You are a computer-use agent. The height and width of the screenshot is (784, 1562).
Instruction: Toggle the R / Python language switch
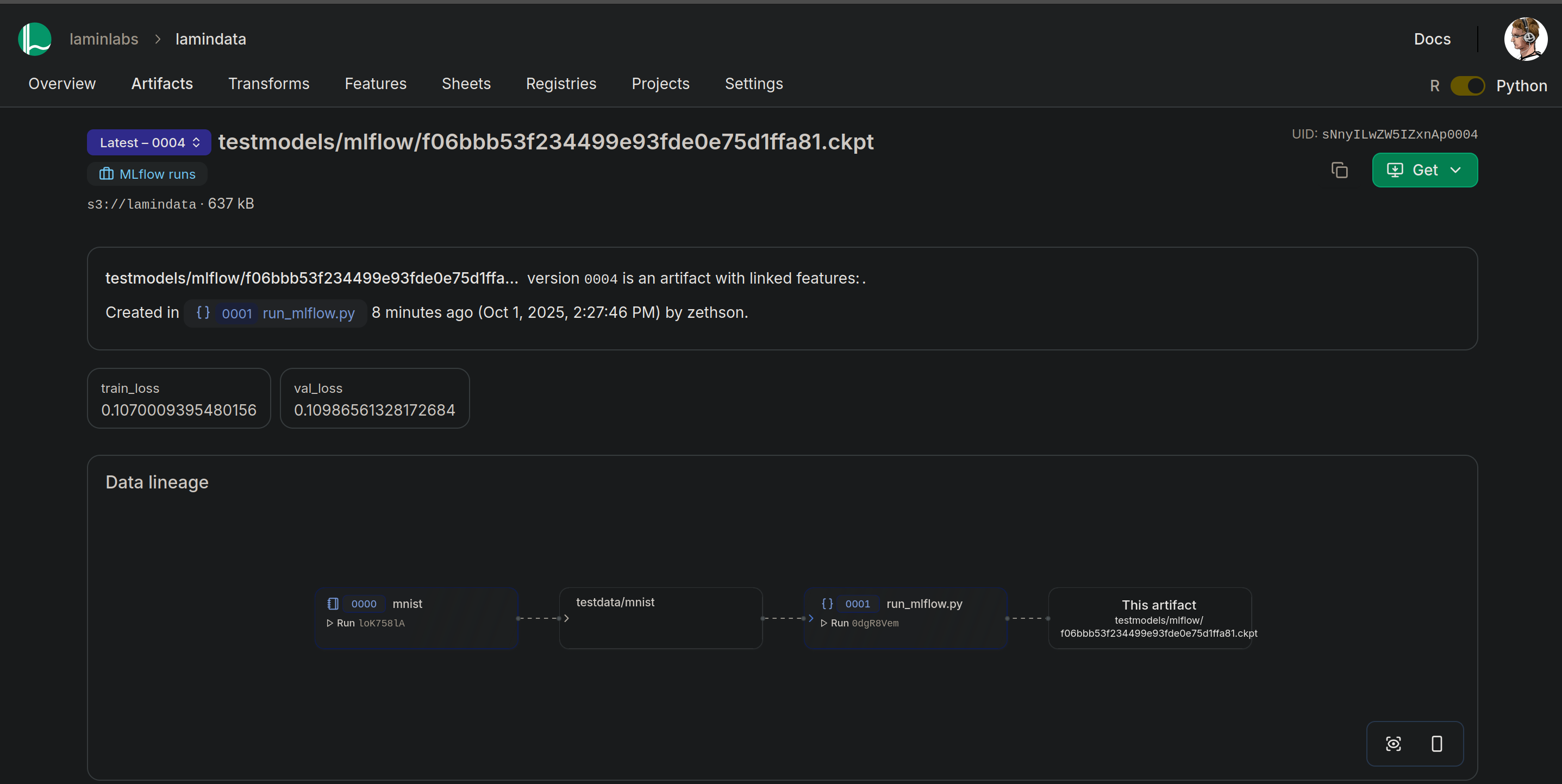point(1467,85)
